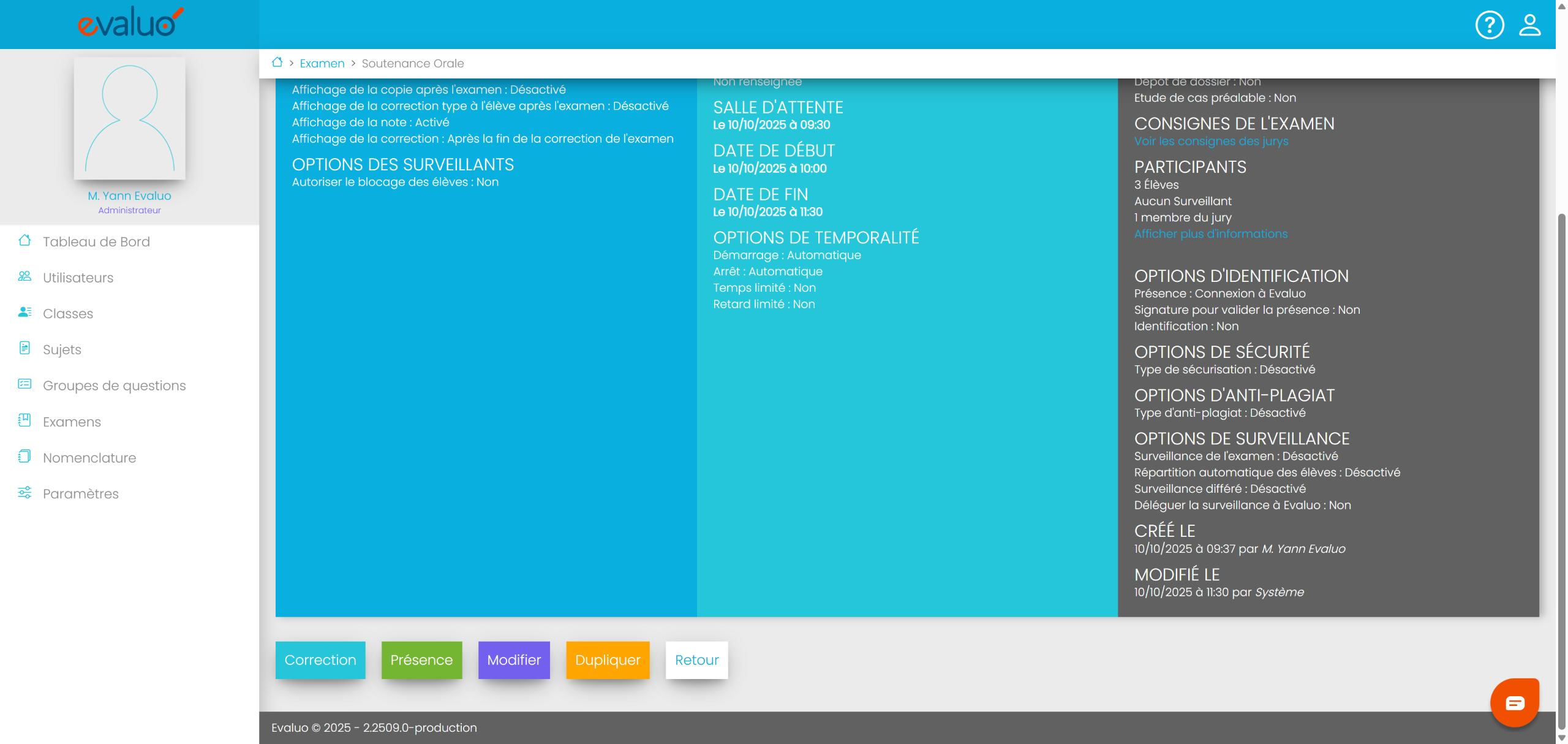Go to the Examens menu item
The height and width of the screenshot is (744, 1568).
72,422
